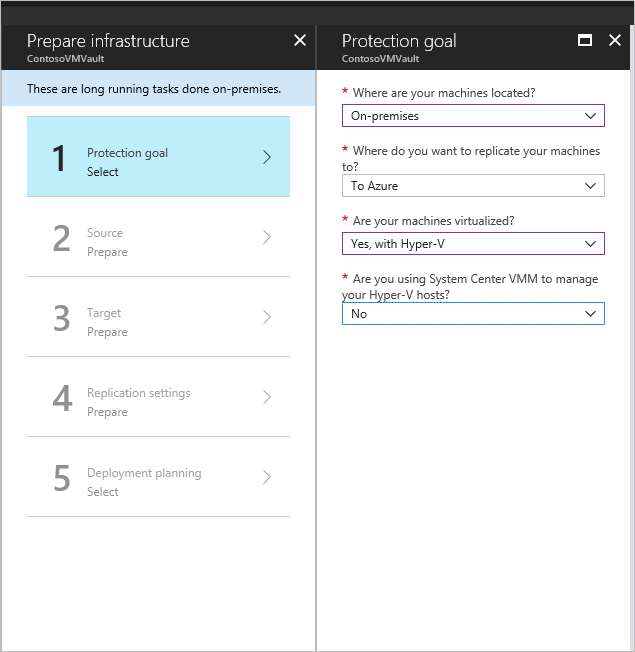The height and width of the screenshot is (652, 635).
Task: Click chevron arrow on Deployment planning step
Action: pos(267,477)
